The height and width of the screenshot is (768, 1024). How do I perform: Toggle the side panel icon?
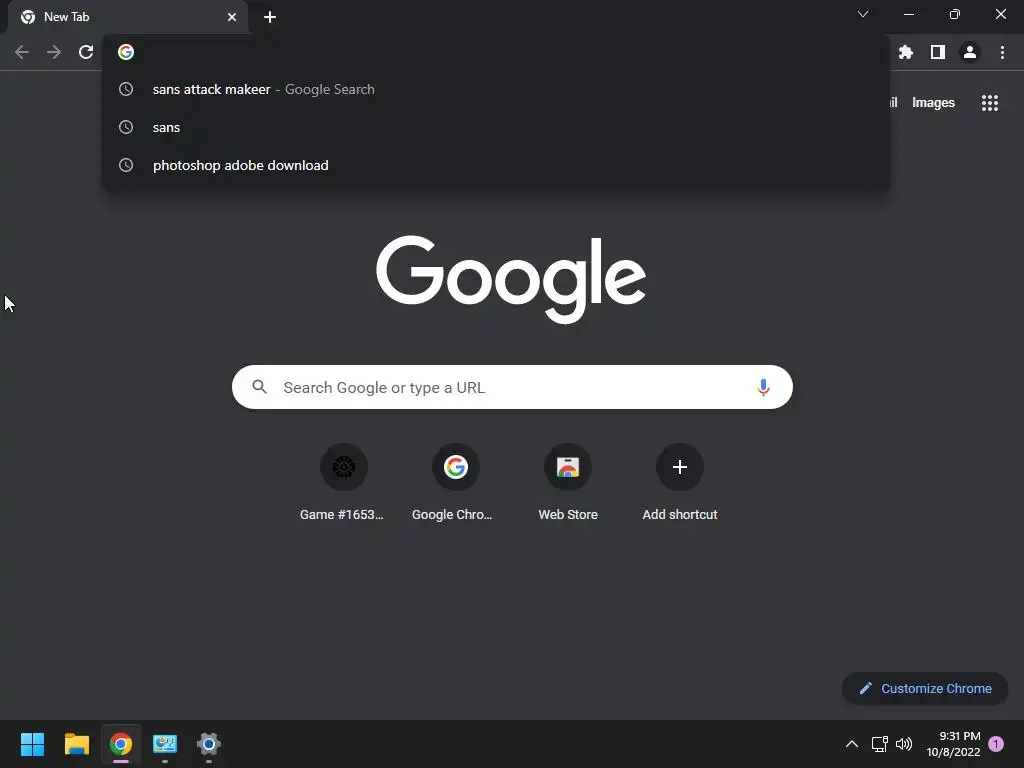938,52
